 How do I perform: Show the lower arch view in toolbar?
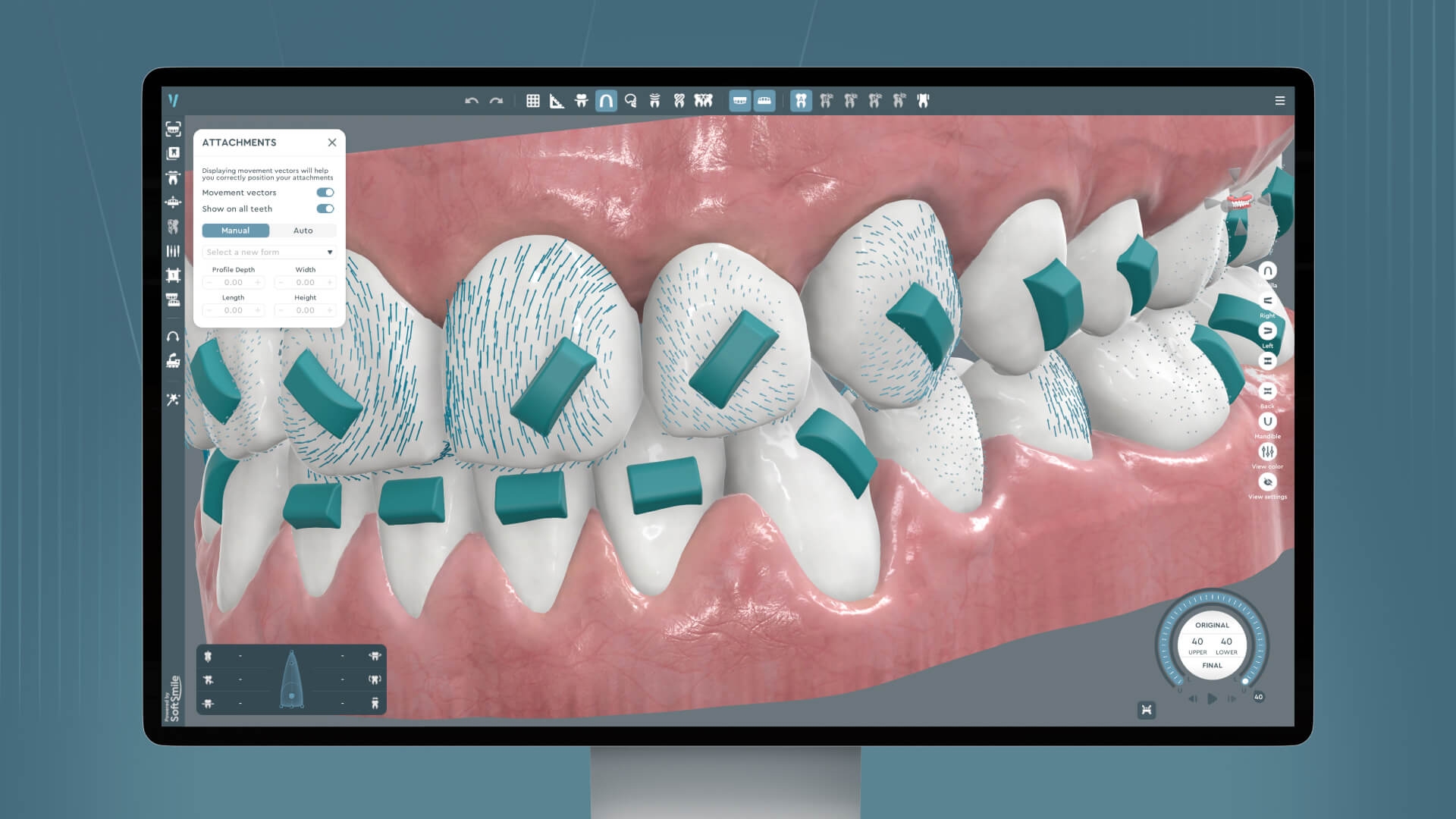click(764, 101)
